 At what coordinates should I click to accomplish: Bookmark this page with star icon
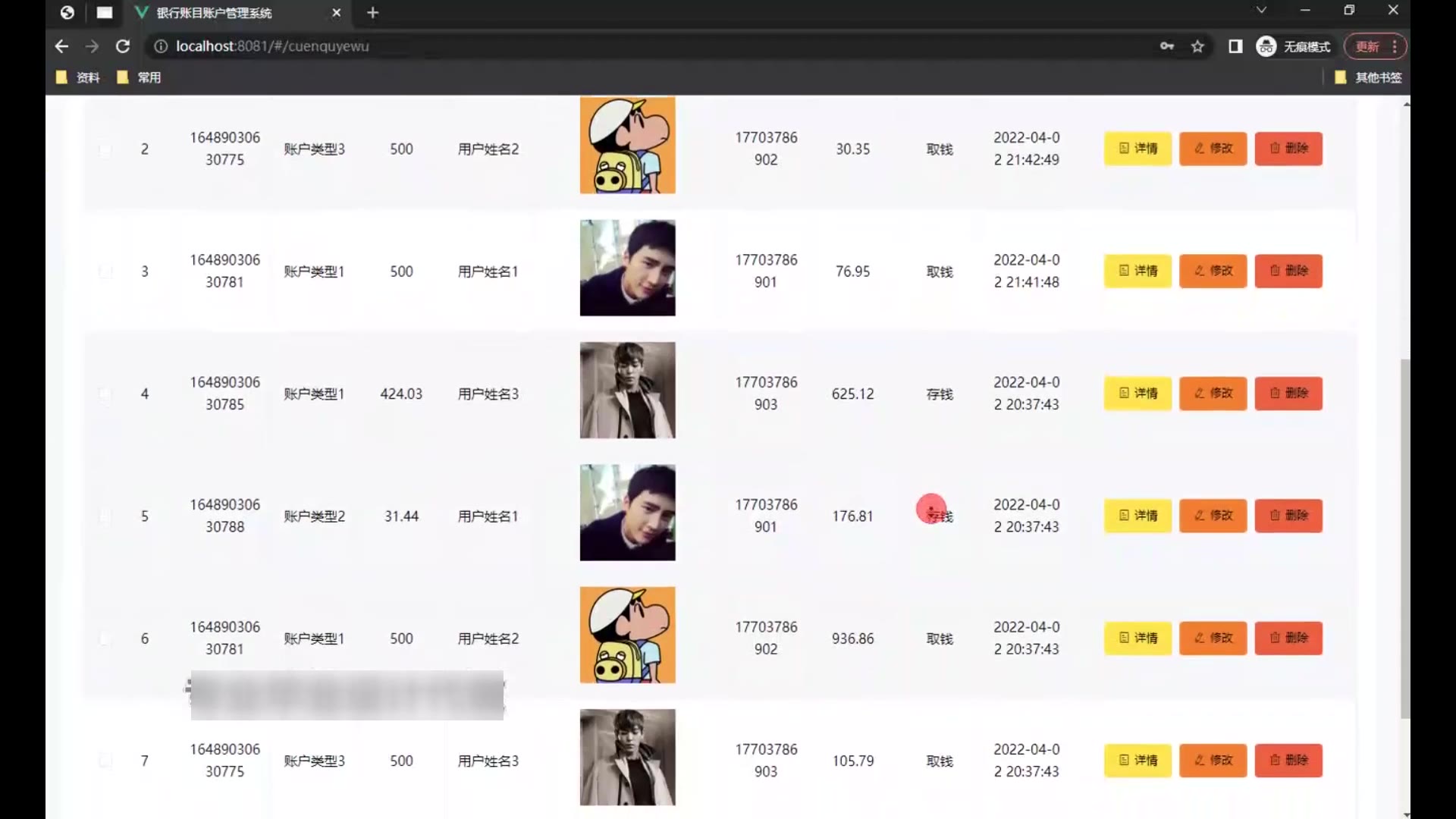pyautogui.click(x=1197, y=46)
